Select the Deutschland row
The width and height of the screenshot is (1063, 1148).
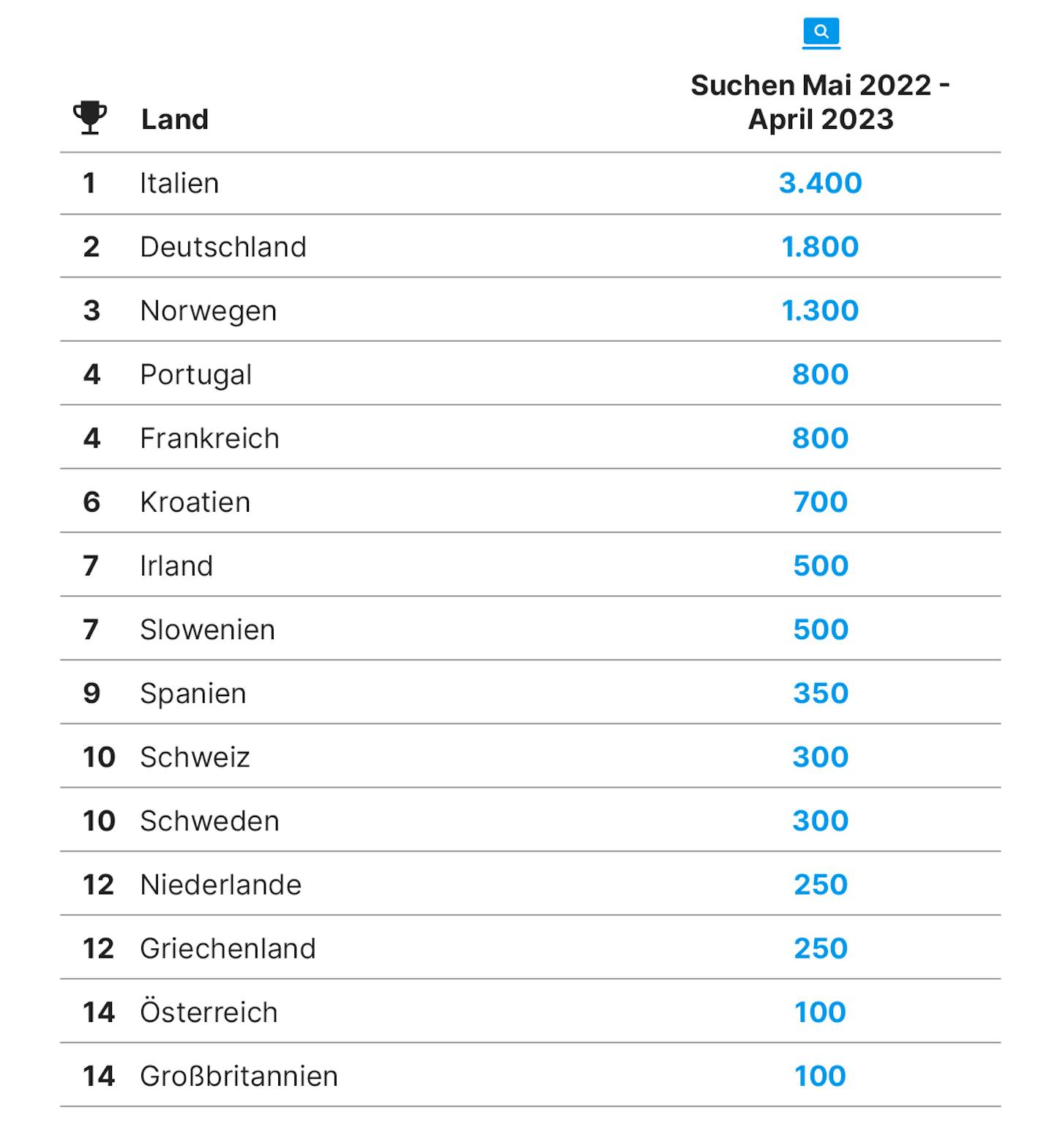point(530,246)
